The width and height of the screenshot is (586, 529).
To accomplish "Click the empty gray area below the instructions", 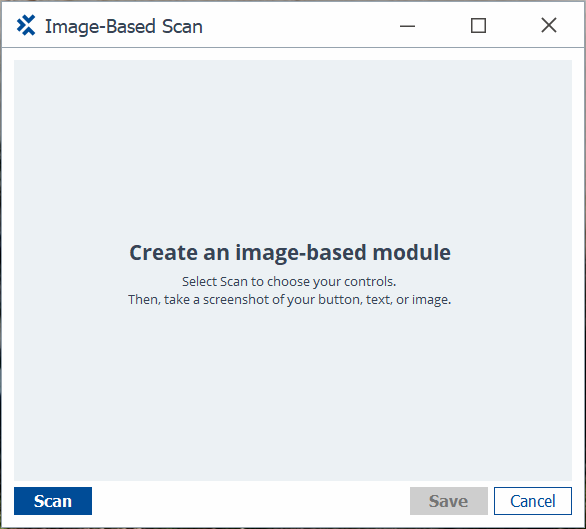I will pyautogui.click(x=293, y=394).
